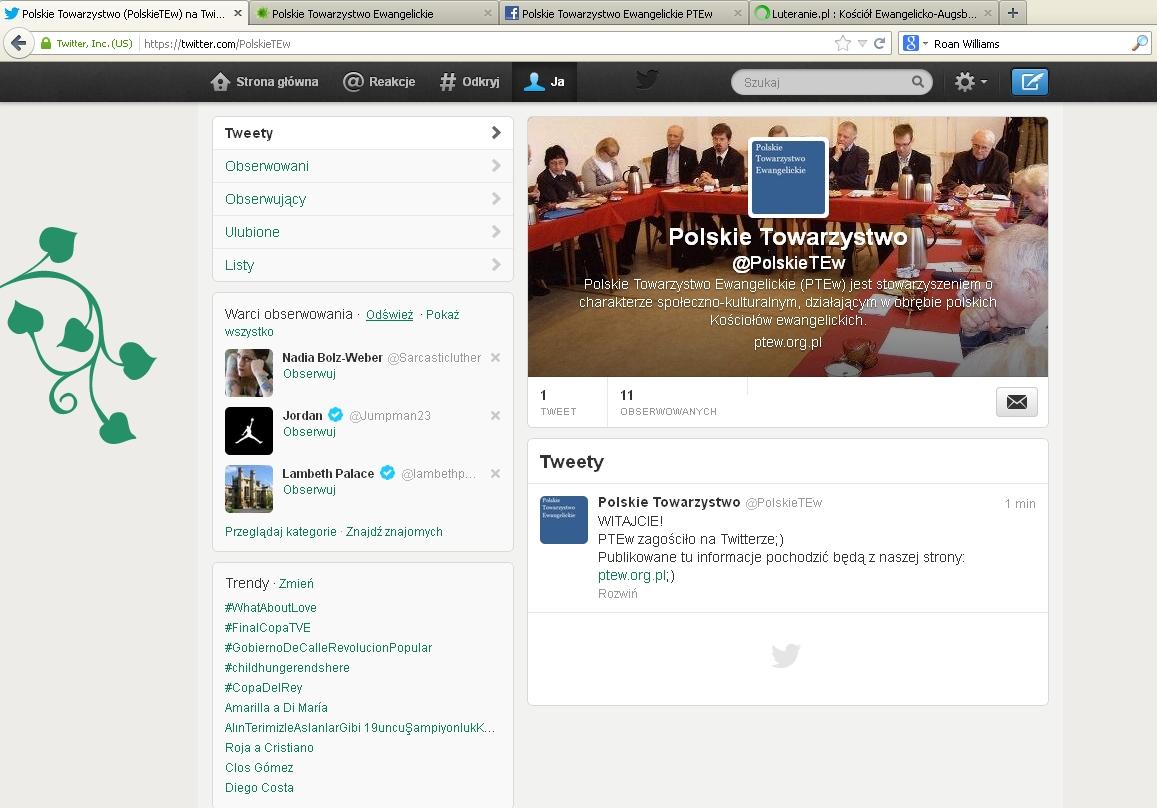This screenshot has height=808, width=1157.
Task: Close the first Polskie Towarzystwo Twitter tab
Action: point(238,13)
